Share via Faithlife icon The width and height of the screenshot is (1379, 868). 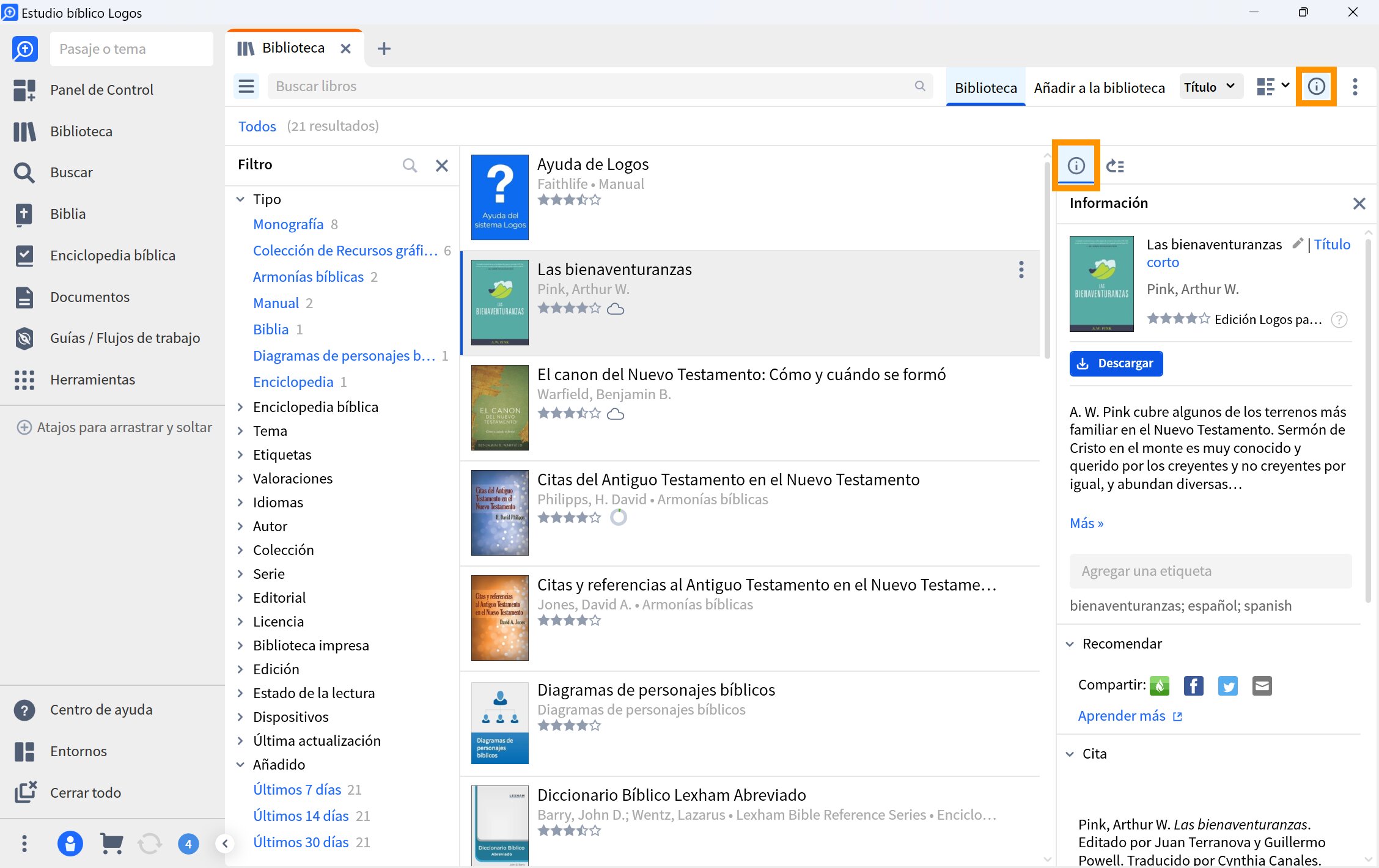[x=1159, y=686]
